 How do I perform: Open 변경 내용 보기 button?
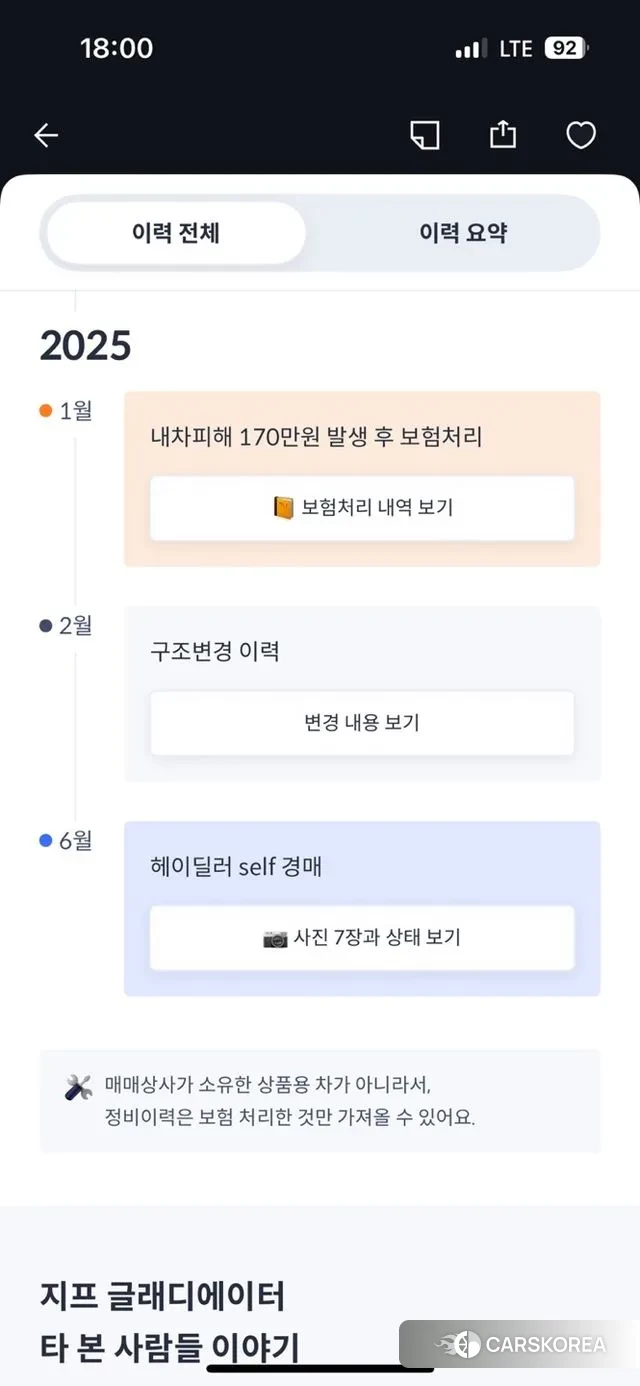pos(362,723)
